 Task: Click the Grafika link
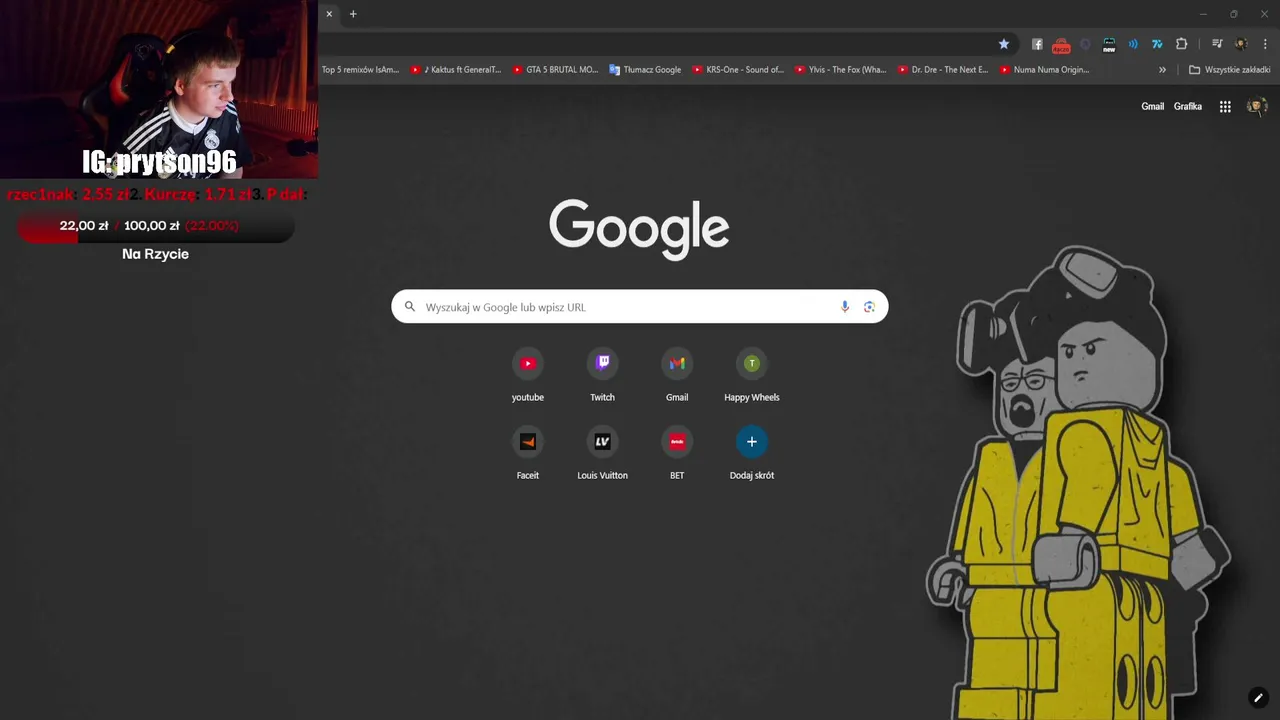[1188, 106]
